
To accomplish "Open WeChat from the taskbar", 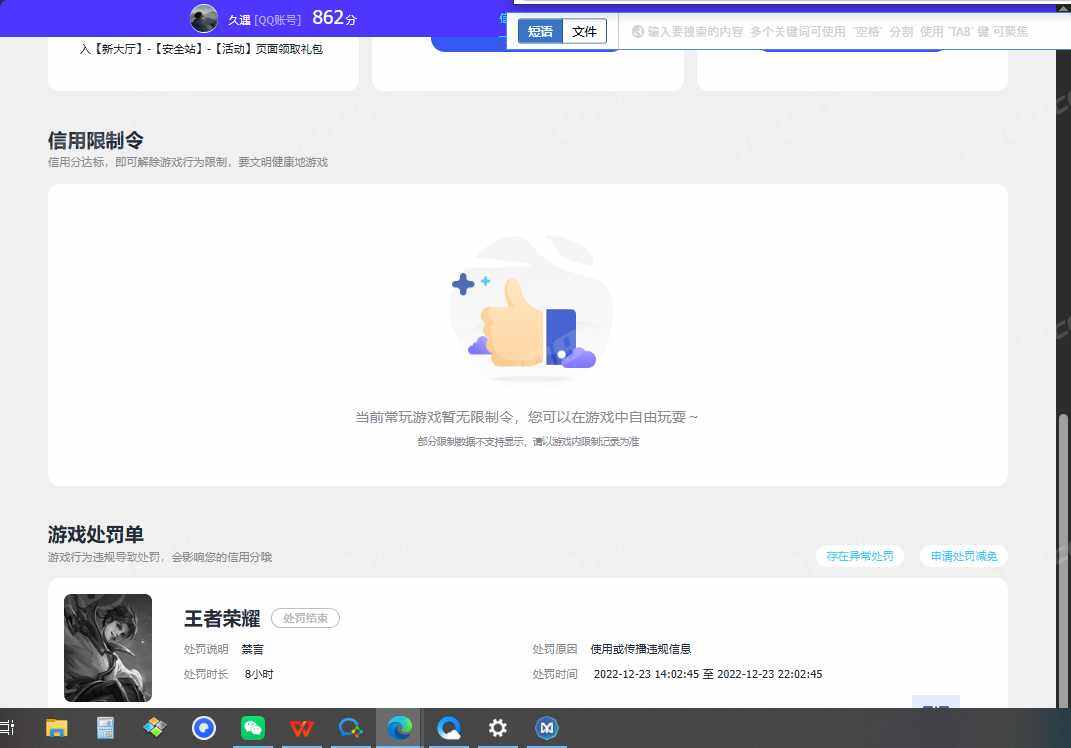I will 253,728.
